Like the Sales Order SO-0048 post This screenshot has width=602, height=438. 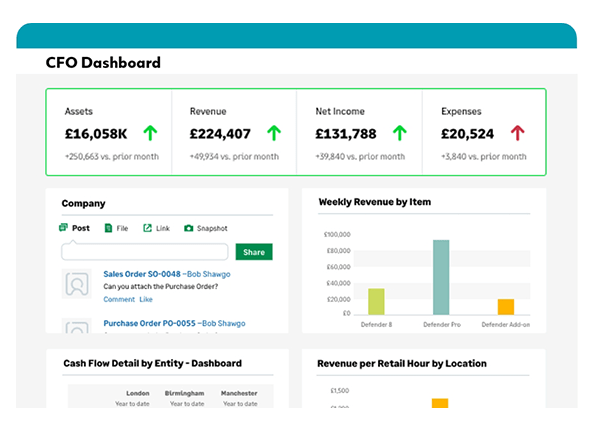coord(146,299)
